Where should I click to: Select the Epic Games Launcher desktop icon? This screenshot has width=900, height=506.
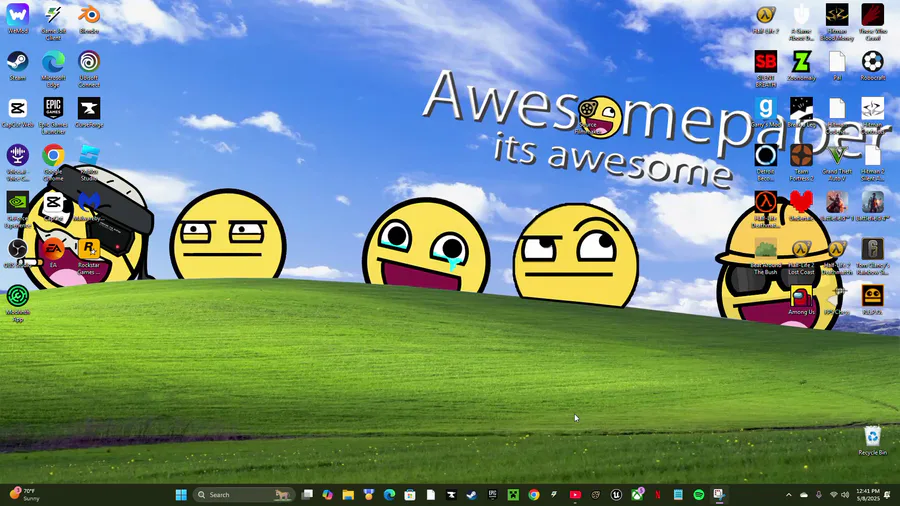(x=53, y=116)
